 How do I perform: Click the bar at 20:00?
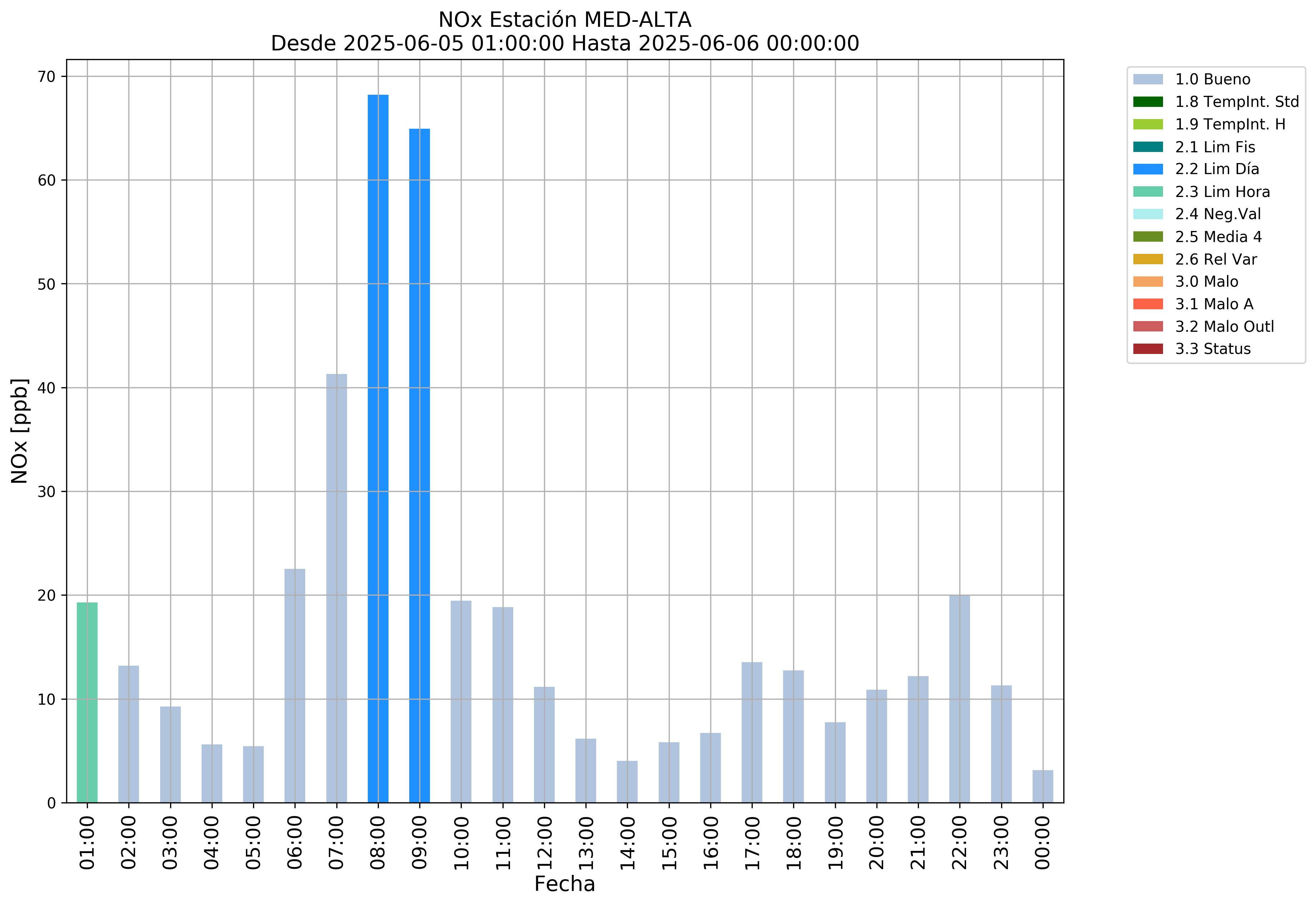877,747
